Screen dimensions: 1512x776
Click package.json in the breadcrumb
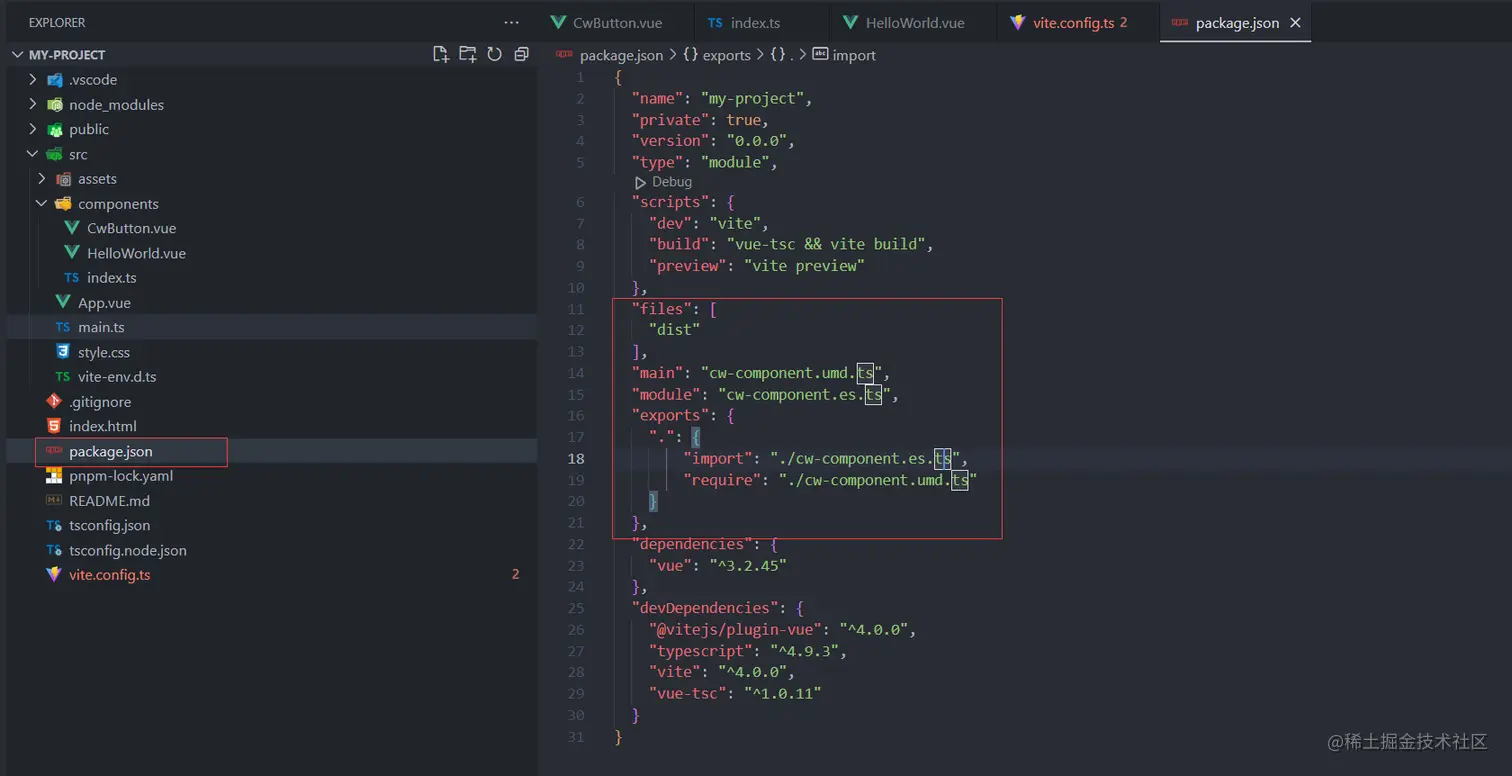[x=621, y=55]
